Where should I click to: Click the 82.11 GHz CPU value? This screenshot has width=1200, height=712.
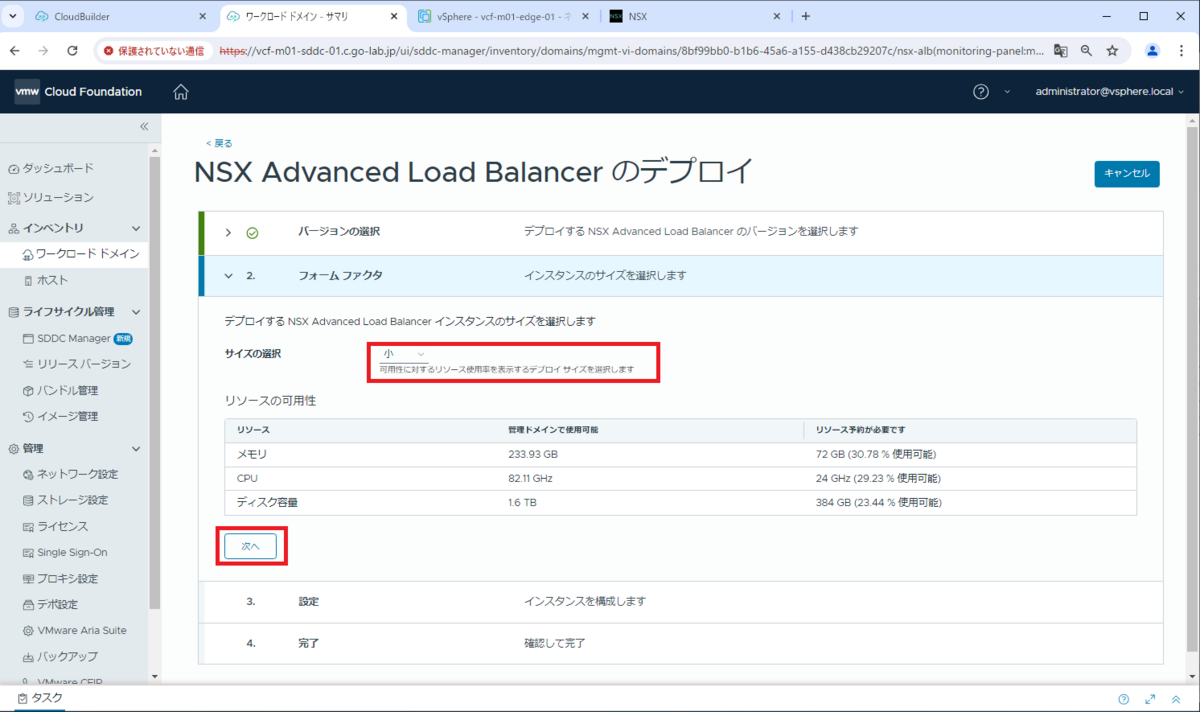(530, 478)
